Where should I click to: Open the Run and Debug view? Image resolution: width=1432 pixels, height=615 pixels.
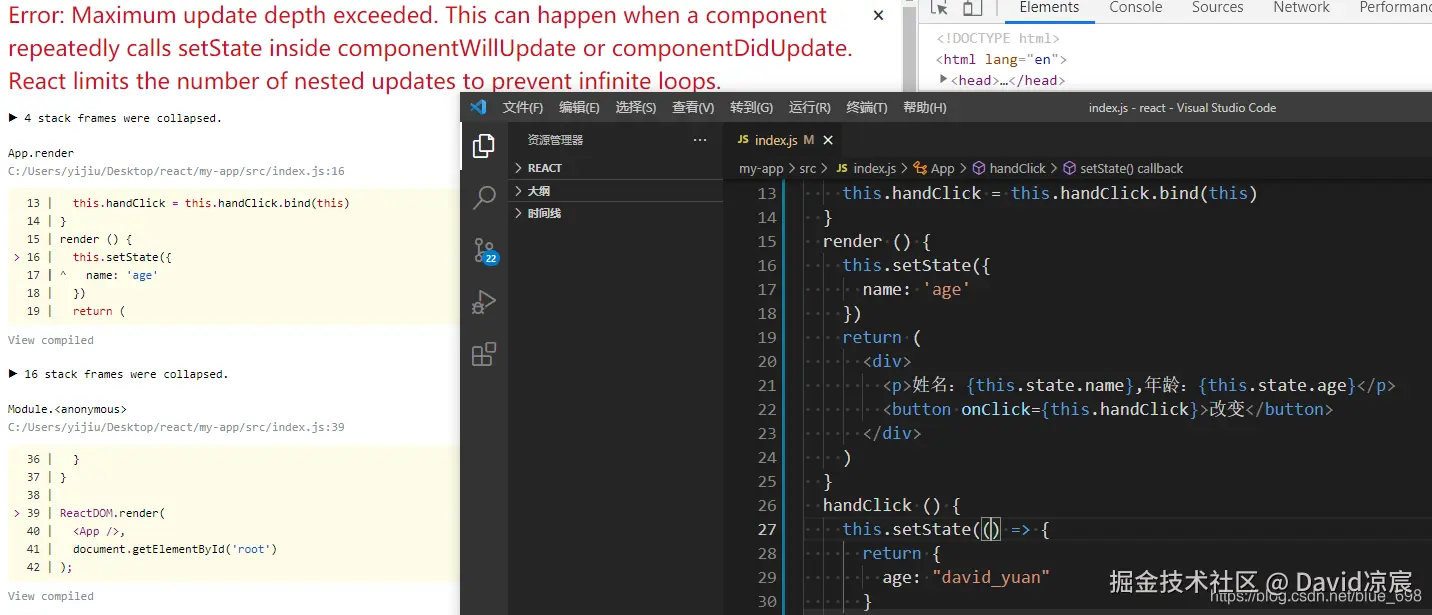[x=484, y=302]
